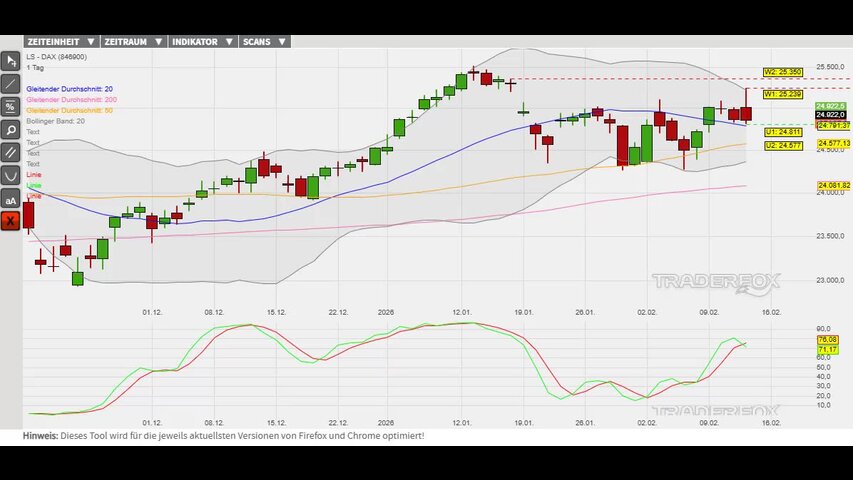Open the SCANS menu
The image size is (853, 480).
pos(264,42)
